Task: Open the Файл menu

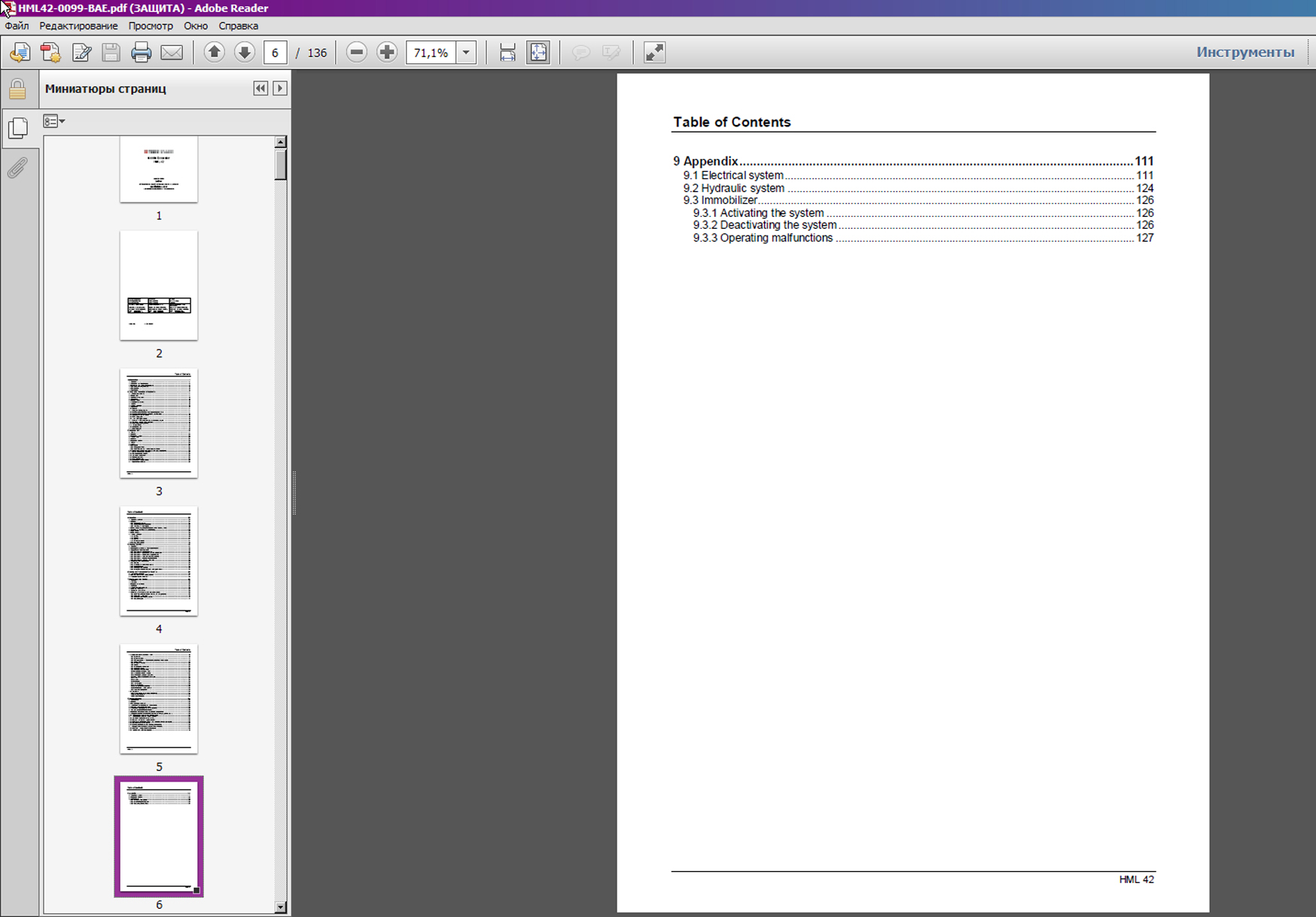Action: click(17, 26)
